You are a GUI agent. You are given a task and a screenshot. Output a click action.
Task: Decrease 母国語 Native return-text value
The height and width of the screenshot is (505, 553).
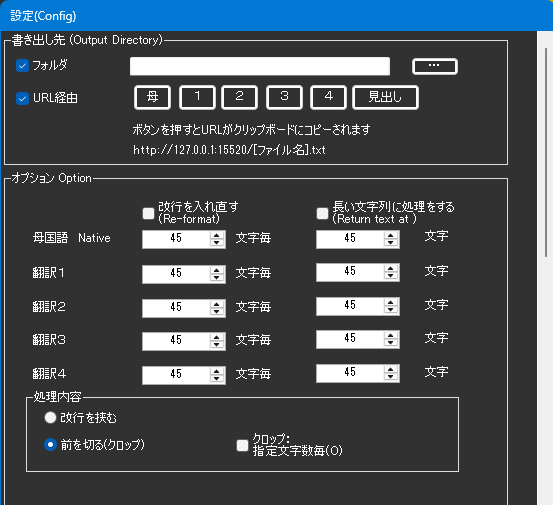(391, 243)
